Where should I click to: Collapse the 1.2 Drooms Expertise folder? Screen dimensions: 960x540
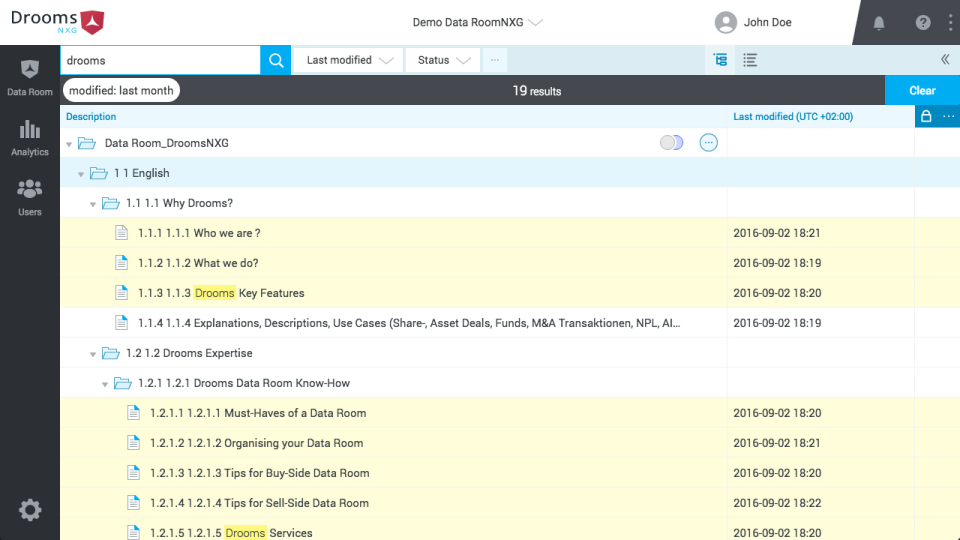point(93,354)
